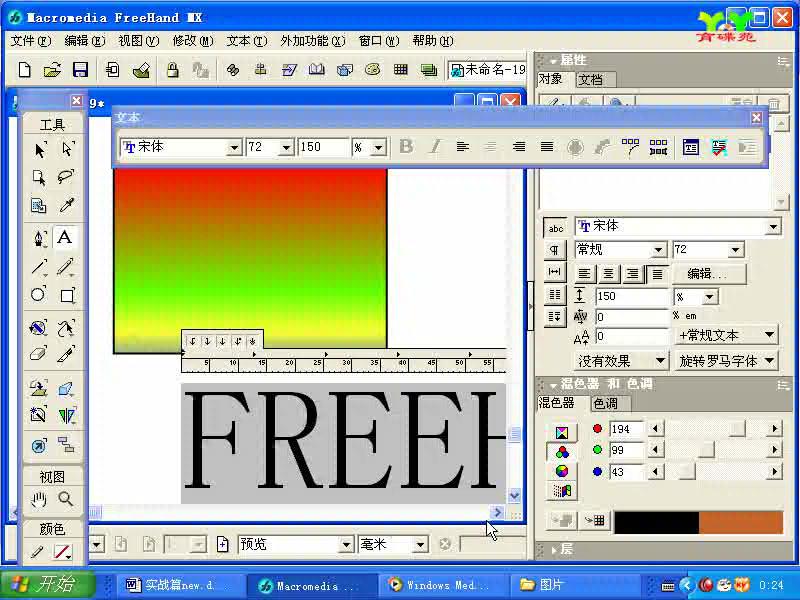Open the Library book icon in toolbar

pyautogui.click(x=316, y=69)
